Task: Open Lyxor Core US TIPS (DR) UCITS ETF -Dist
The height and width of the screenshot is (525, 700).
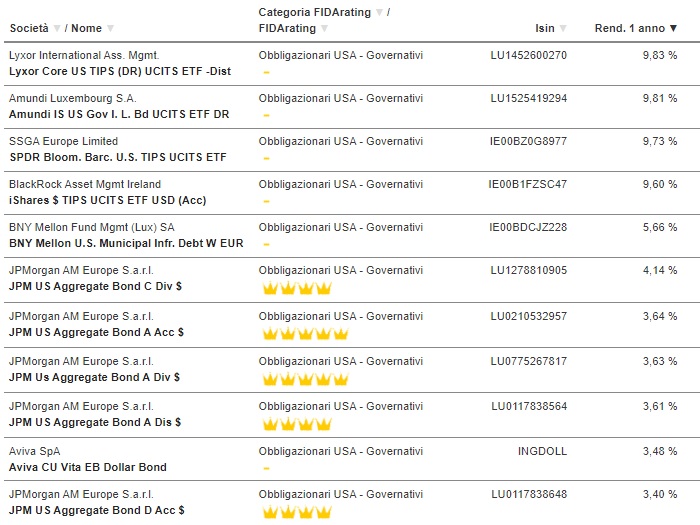Action: coord(120,71)
